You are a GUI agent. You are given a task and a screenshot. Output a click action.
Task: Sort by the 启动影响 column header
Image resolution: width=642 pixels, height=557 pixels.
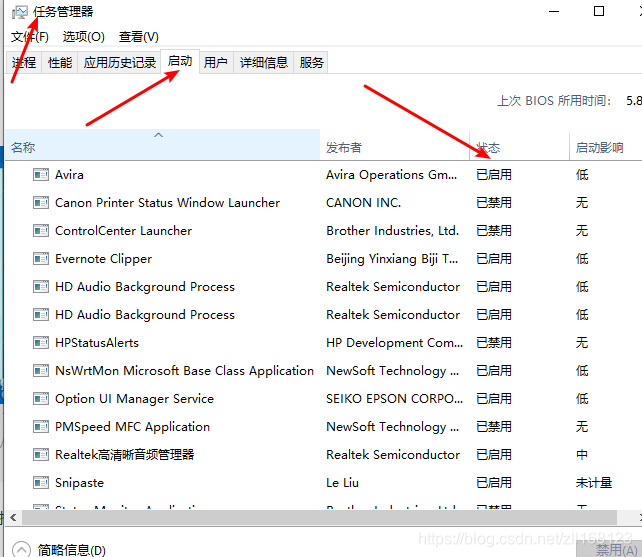pyautogui.click(x=606, y=145)
